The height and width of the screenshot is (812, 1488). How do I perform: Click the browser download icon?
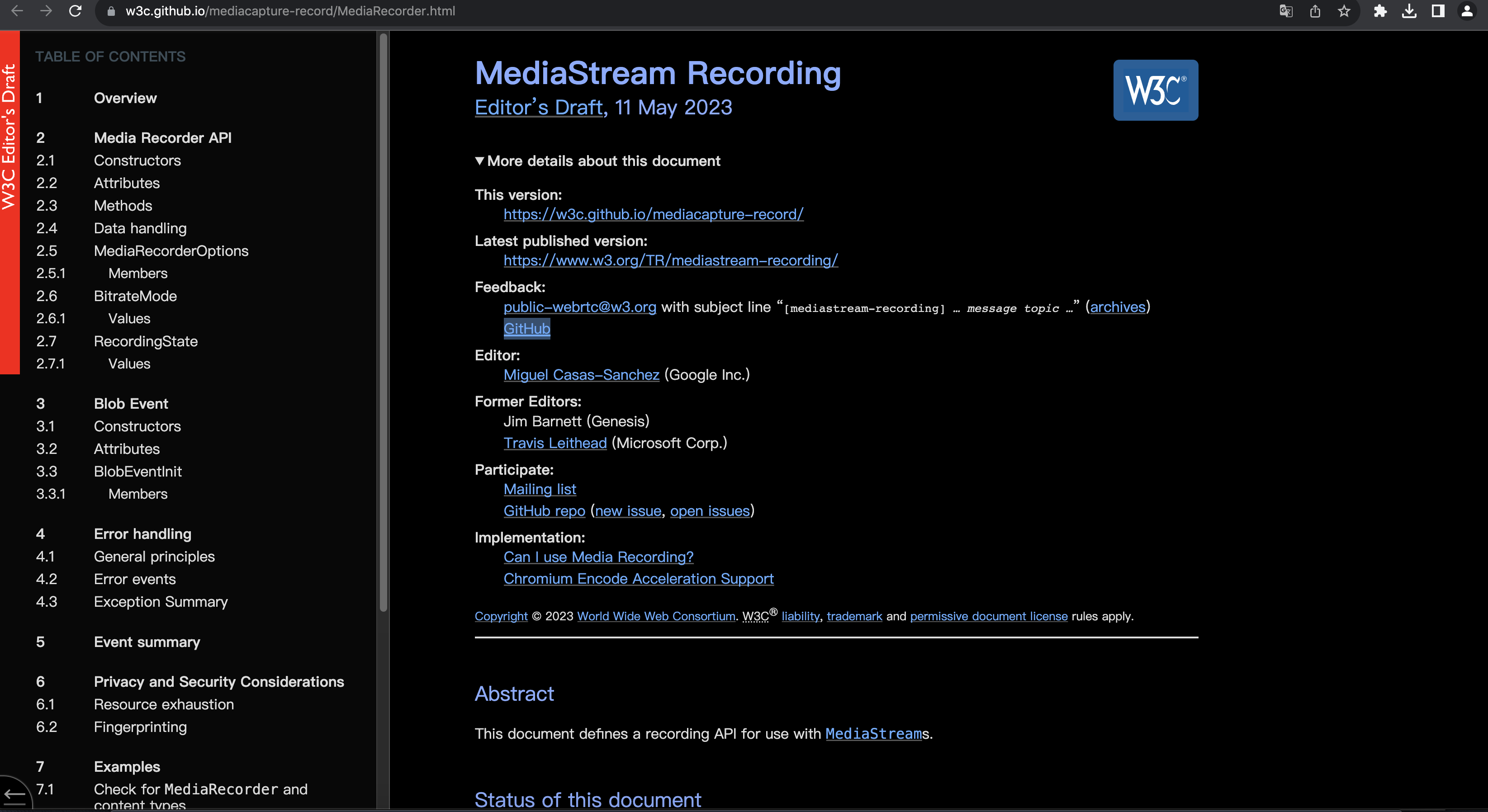coord(1410,11)
